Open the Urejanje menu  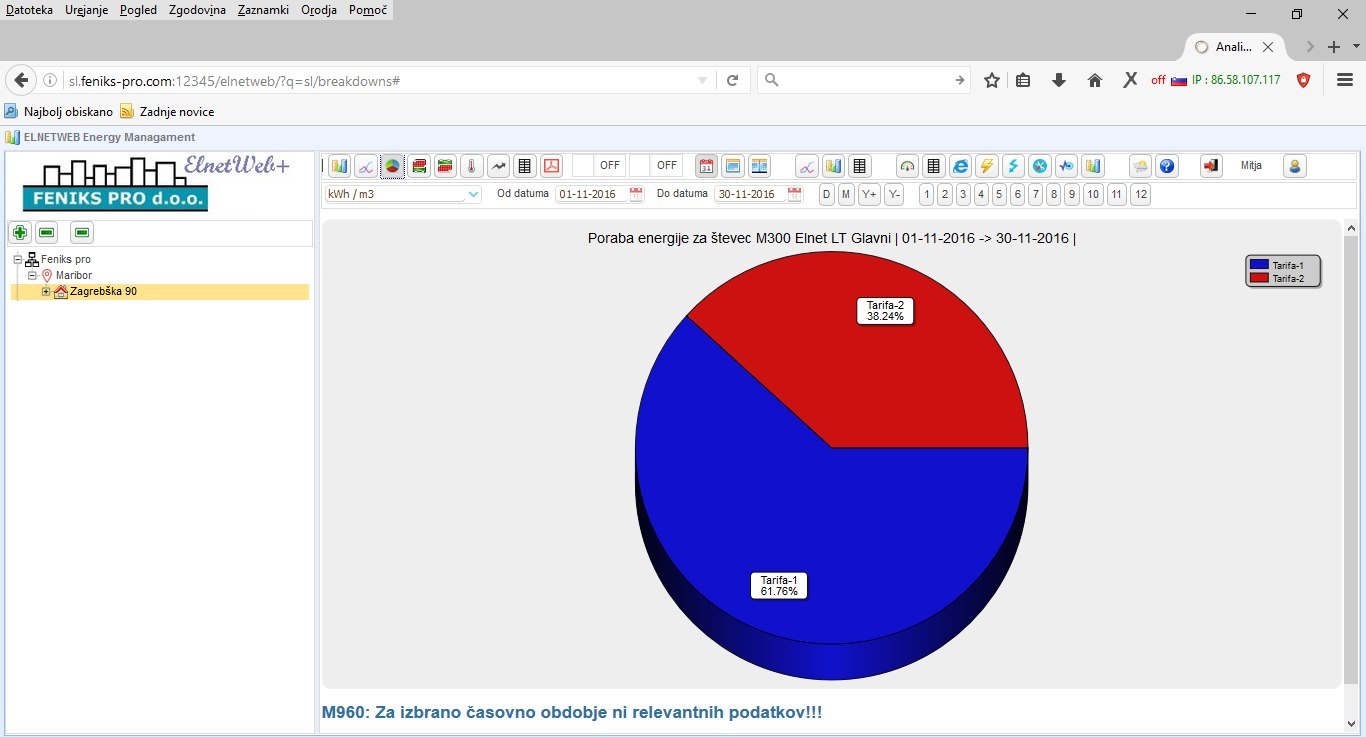(86, 10)
